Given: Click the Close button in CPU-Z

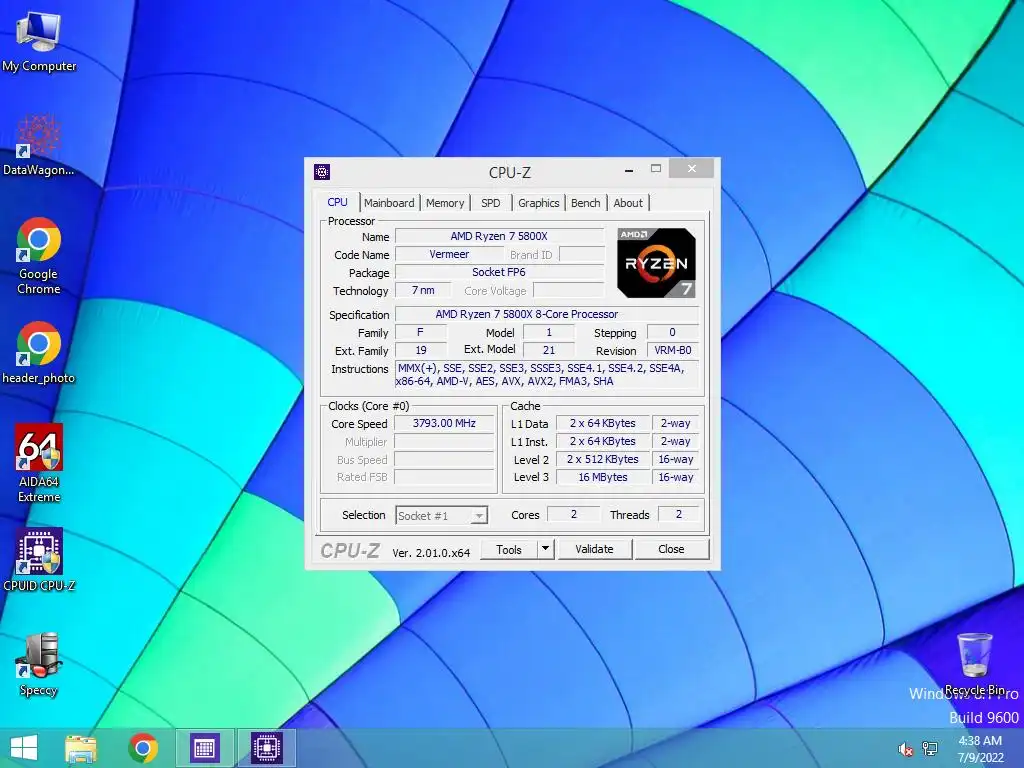Looking at the screenshot, I should click(x=671, y=549).
